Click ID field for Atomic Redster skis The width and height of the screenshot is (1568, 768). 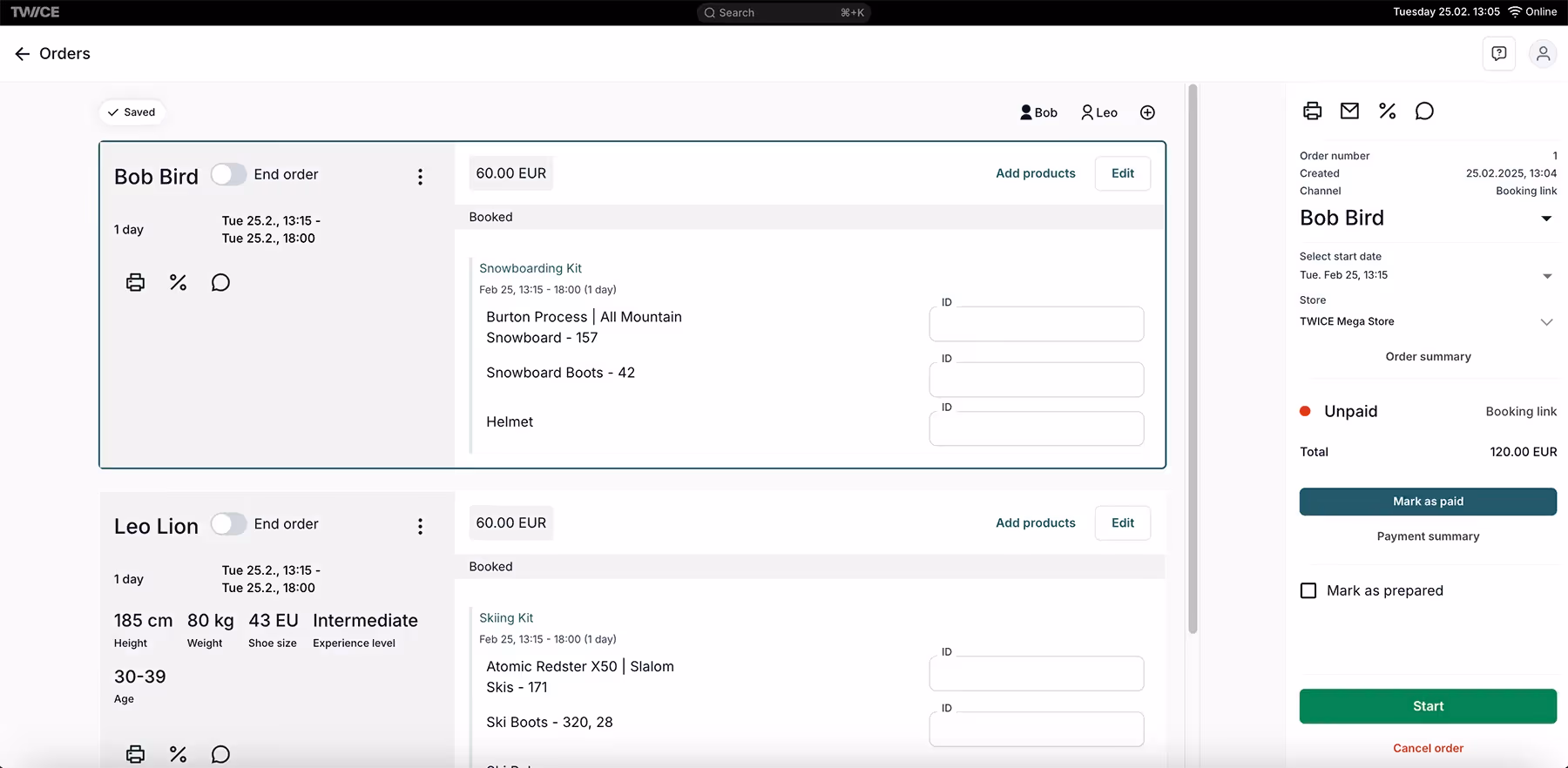coord(1037,673)
